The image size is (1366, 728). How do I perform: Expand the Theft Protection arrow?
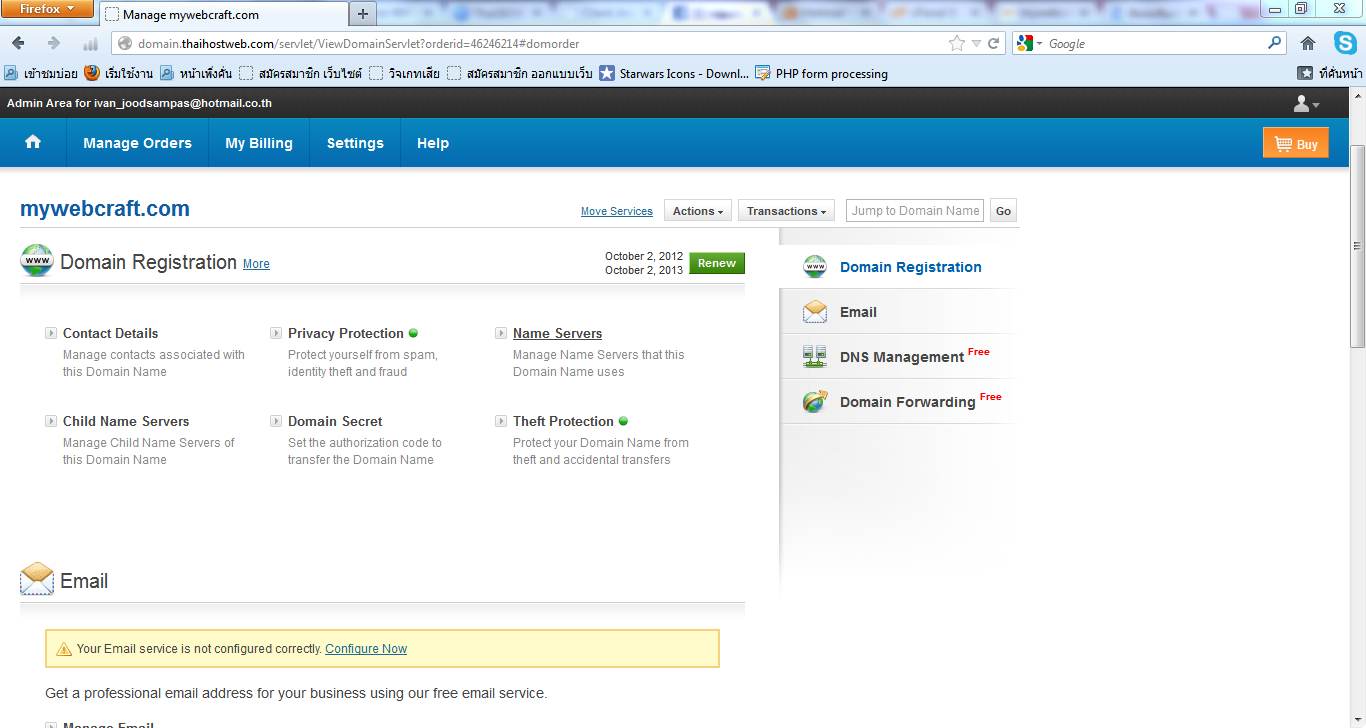pyautogui.click(x=501, y=421)
